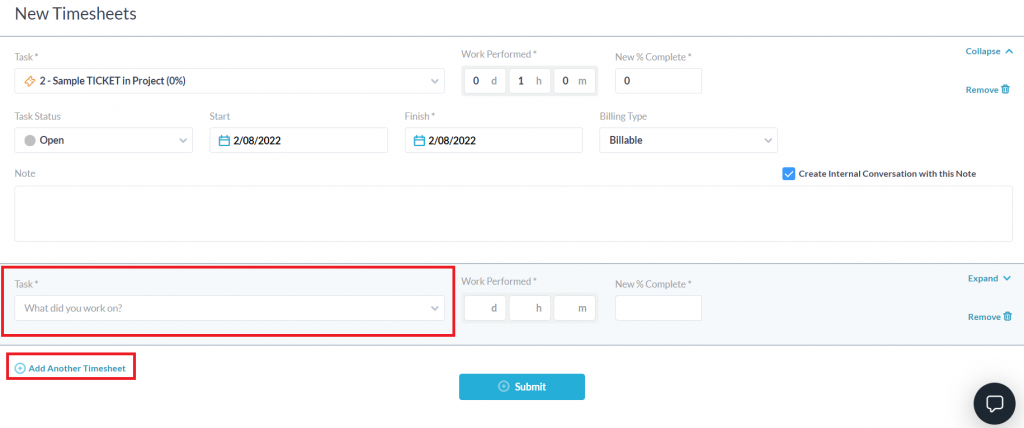Expand the second timesheet entry

(x=989, y=279)
